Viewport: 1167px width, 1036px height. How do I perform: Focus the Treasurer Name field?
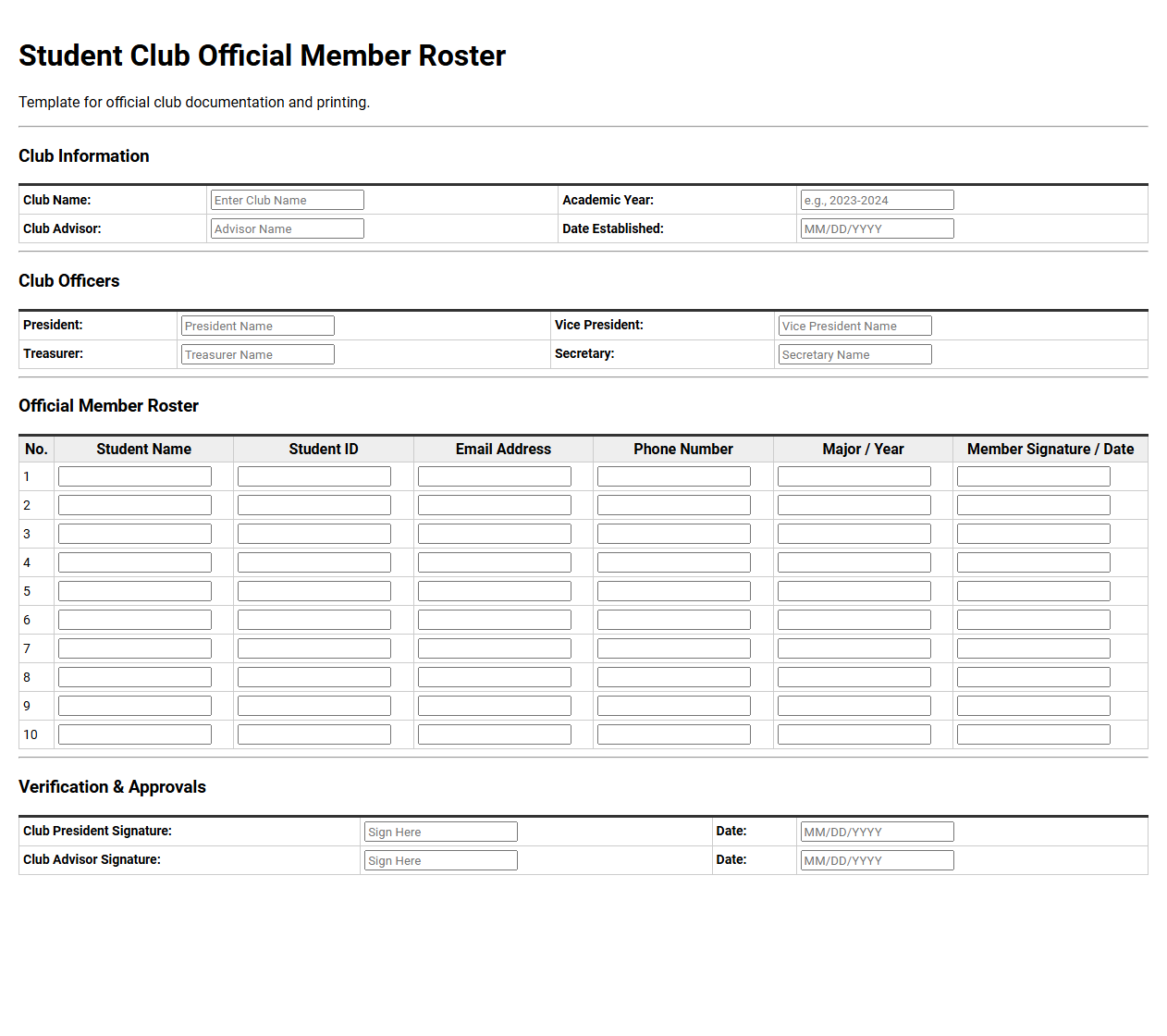coord(258,354)
